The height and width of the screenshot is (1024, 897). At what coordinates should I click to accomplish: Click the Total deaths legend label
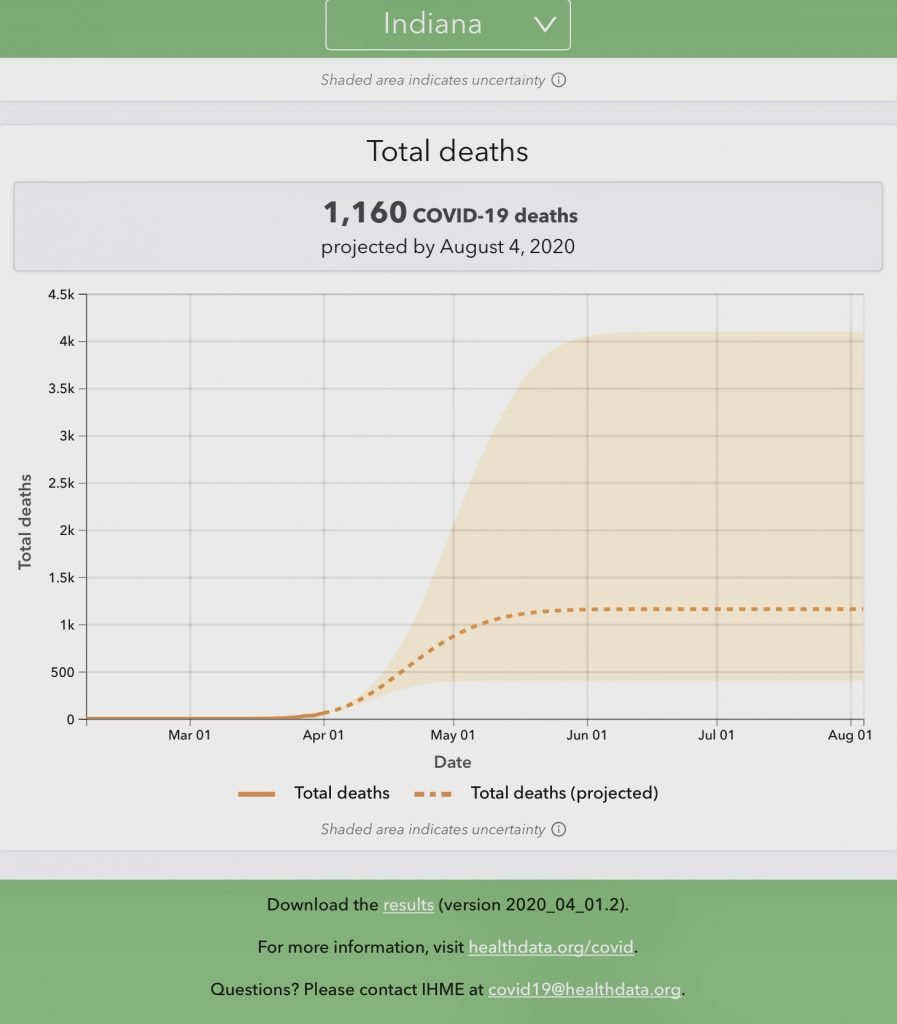click(x=341, y=793)
